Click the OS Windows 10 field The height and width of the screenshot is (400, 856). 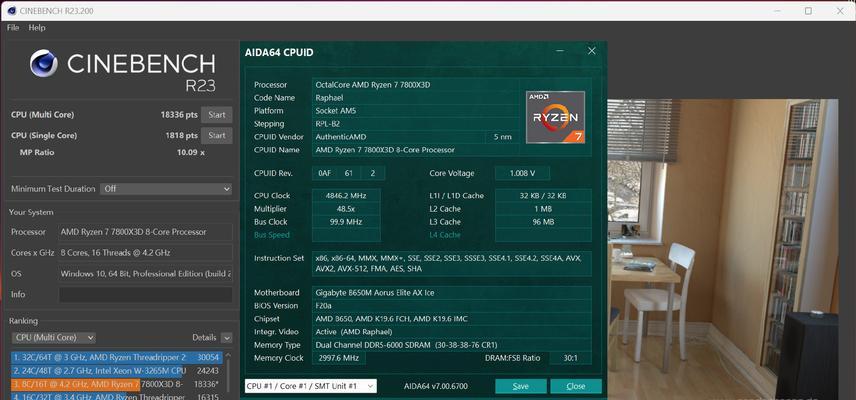145,273
